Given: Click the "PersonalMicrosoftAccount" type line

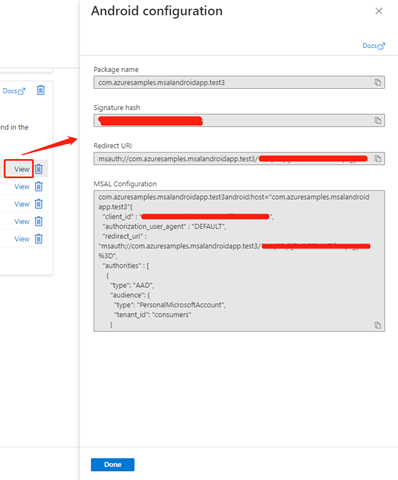Looking at the screenshot, I should coord(170,305).
